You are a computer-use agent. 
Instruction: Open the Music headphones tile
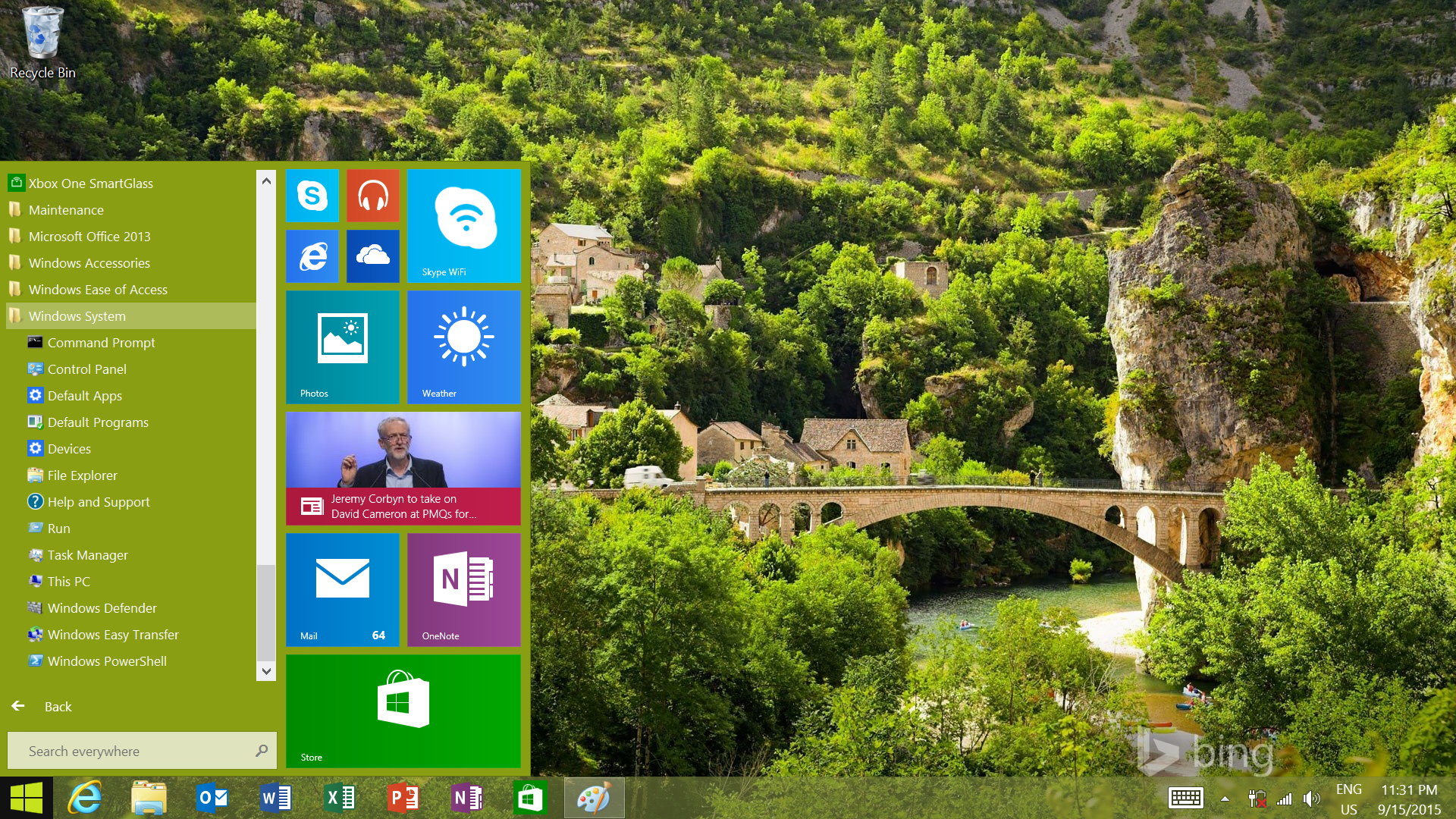tap(373, 196)
